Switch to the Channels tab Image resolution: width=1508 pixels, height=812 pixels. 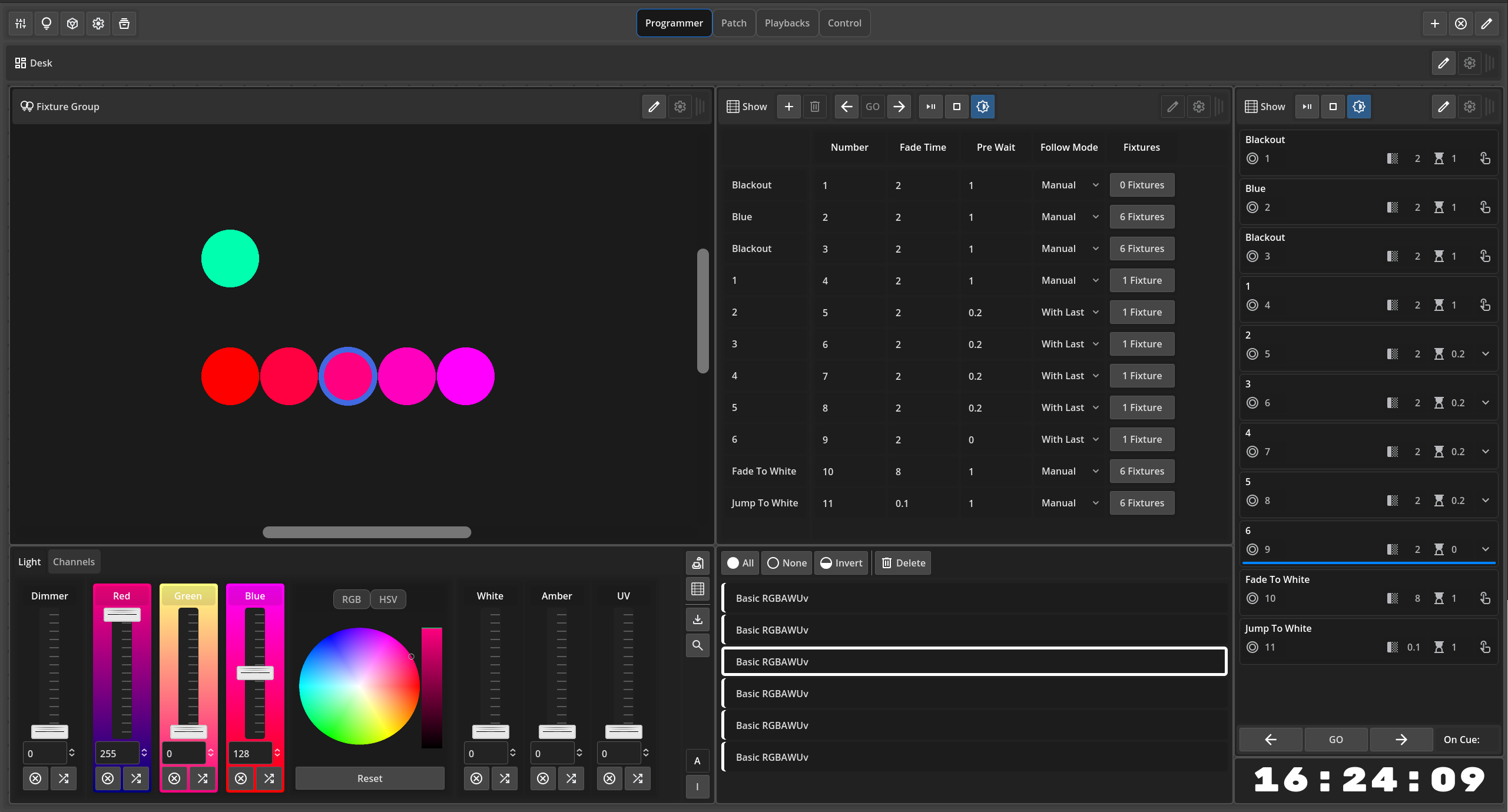click(74, 562)
